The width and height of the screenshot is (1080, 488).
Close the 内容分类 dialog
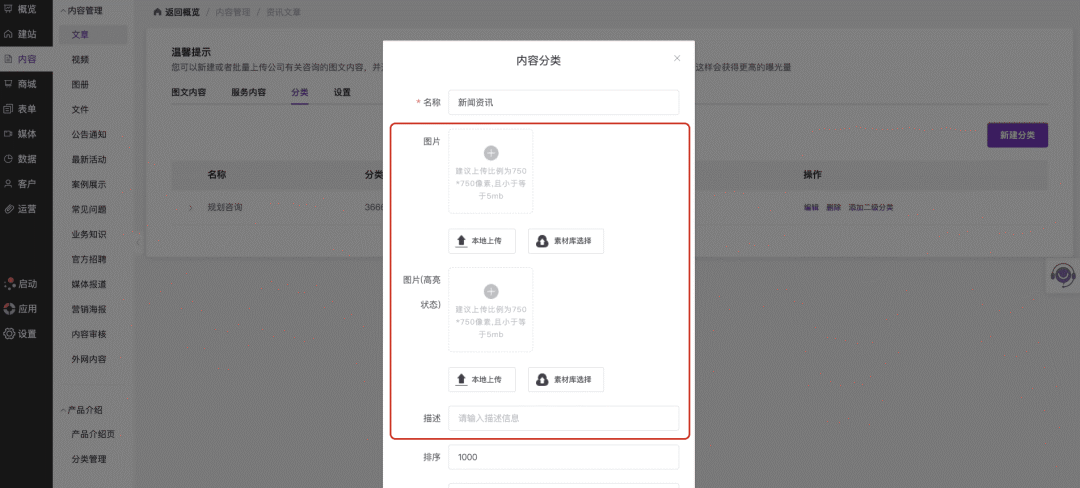[677, 59]
